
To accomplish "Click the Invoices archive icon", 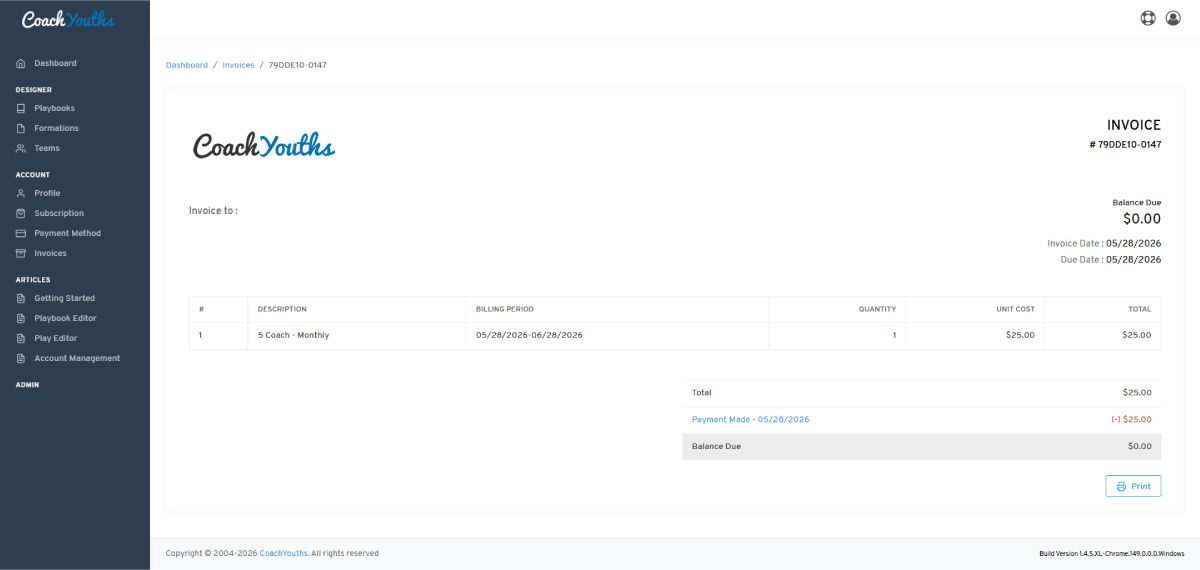I will (x=21, y=253).
